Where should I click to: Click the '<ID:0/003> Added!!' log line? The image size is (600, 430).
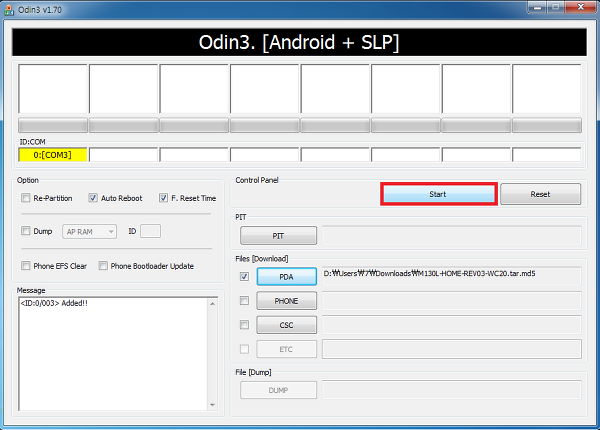[x=54, y=303]
